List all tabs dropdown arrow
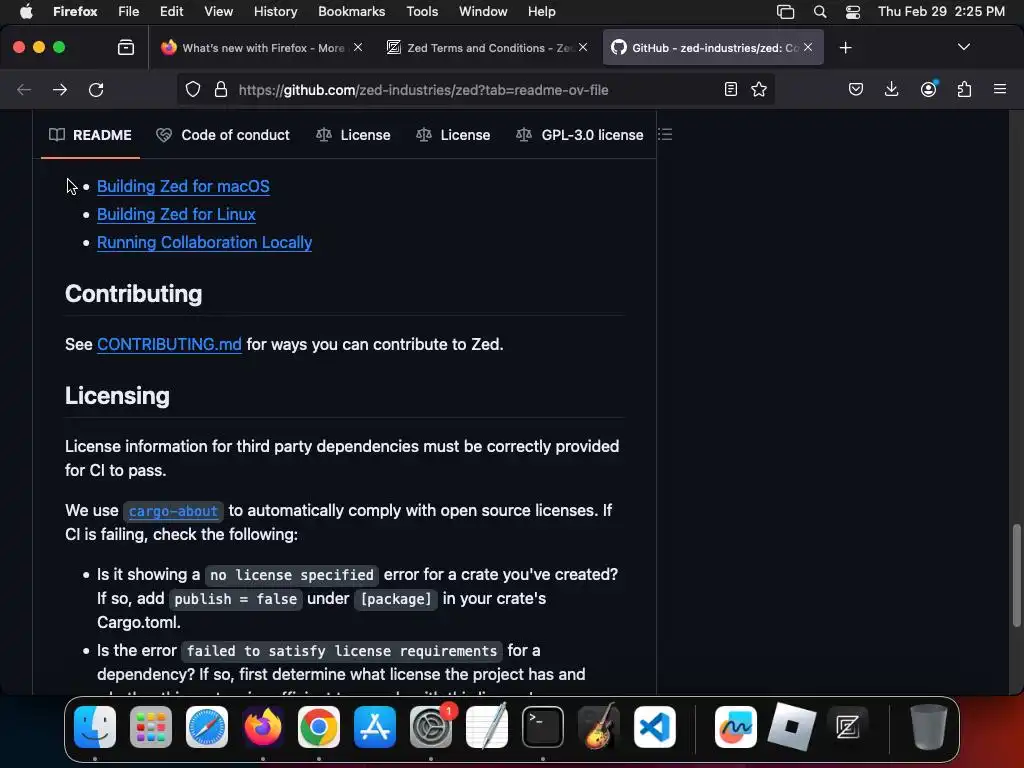Screen dimensions: 1024x768 point(964,47)
